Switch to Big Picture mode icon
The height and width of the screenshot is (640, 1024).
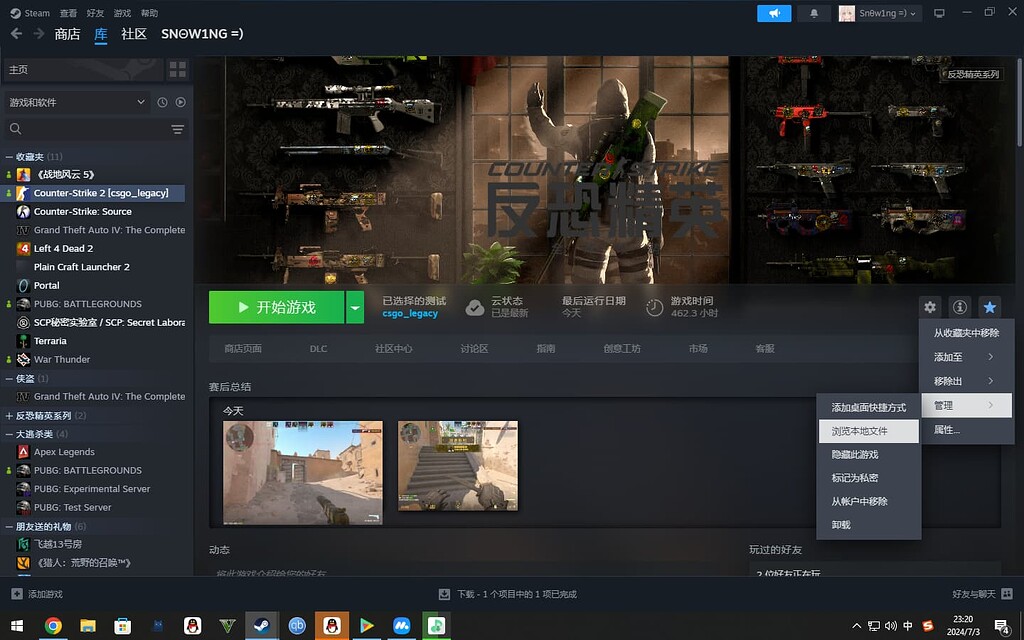[x=939, y=13]
